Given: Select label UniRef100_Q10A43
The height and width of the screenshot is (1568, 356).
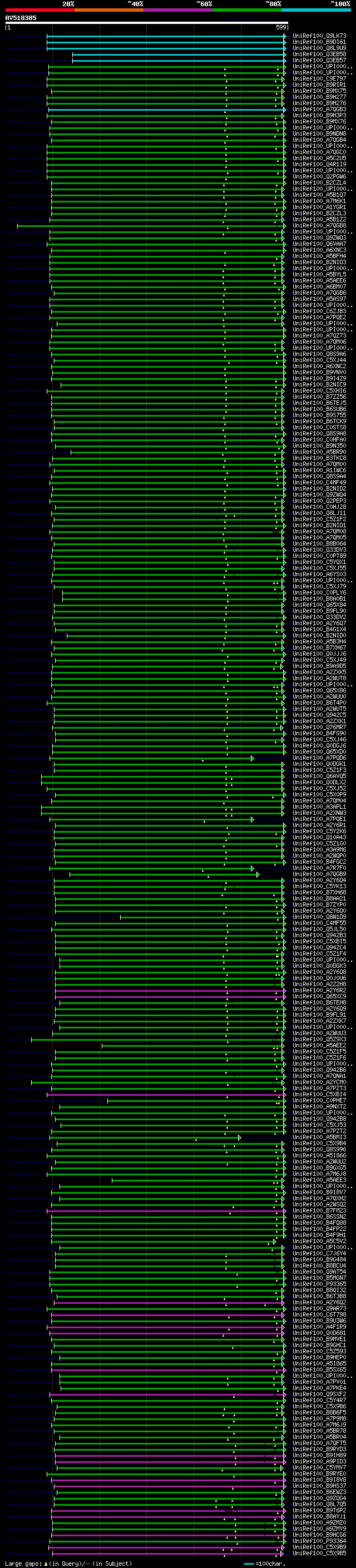Looking at the screenshot, I should coord(319,838).
